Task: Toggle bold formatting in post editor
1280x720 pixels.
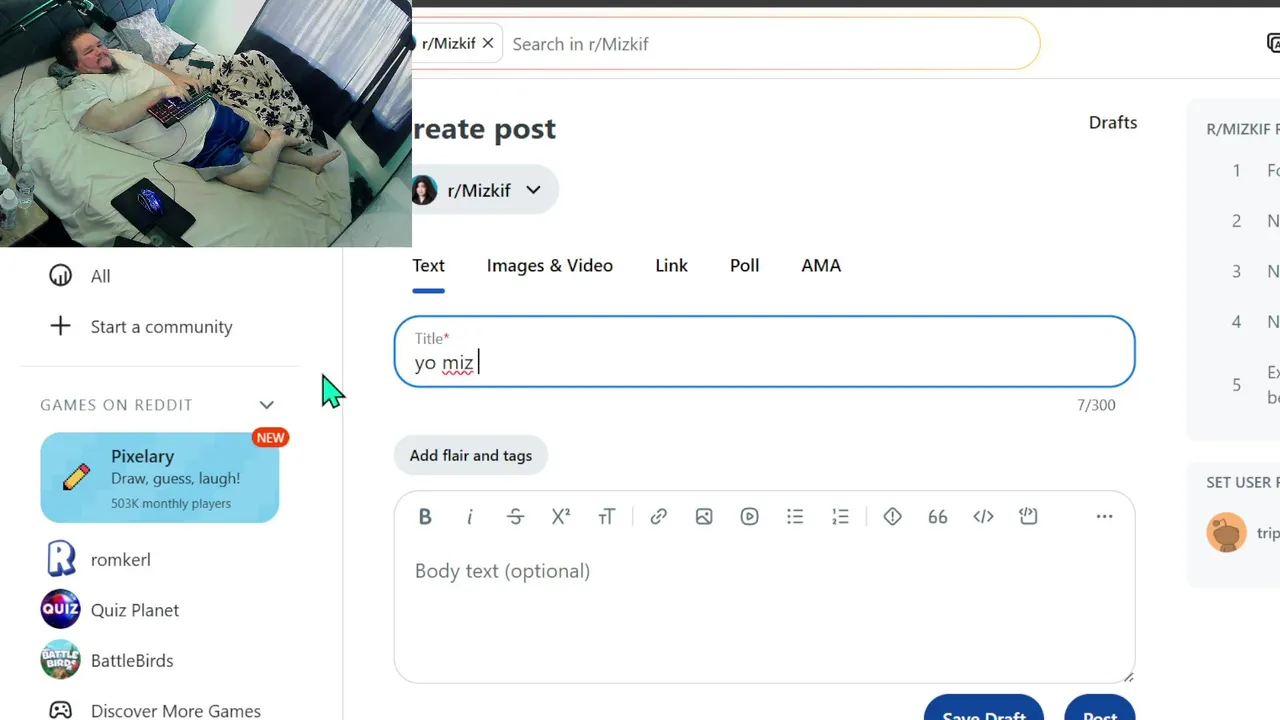Action: coord(425,517)
